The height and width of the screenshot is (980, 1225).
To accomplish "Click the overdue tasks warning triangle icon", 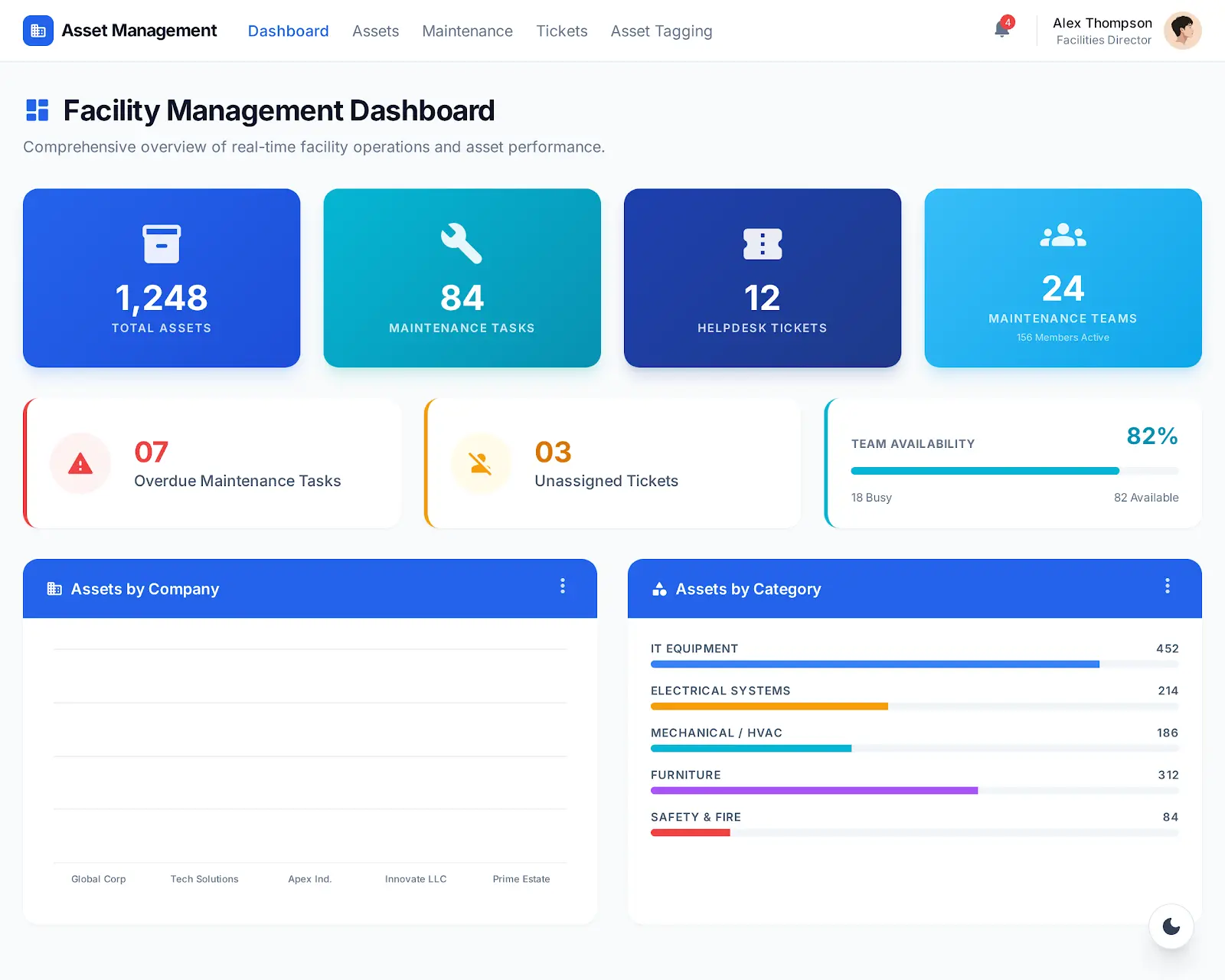I will [80, 464].
